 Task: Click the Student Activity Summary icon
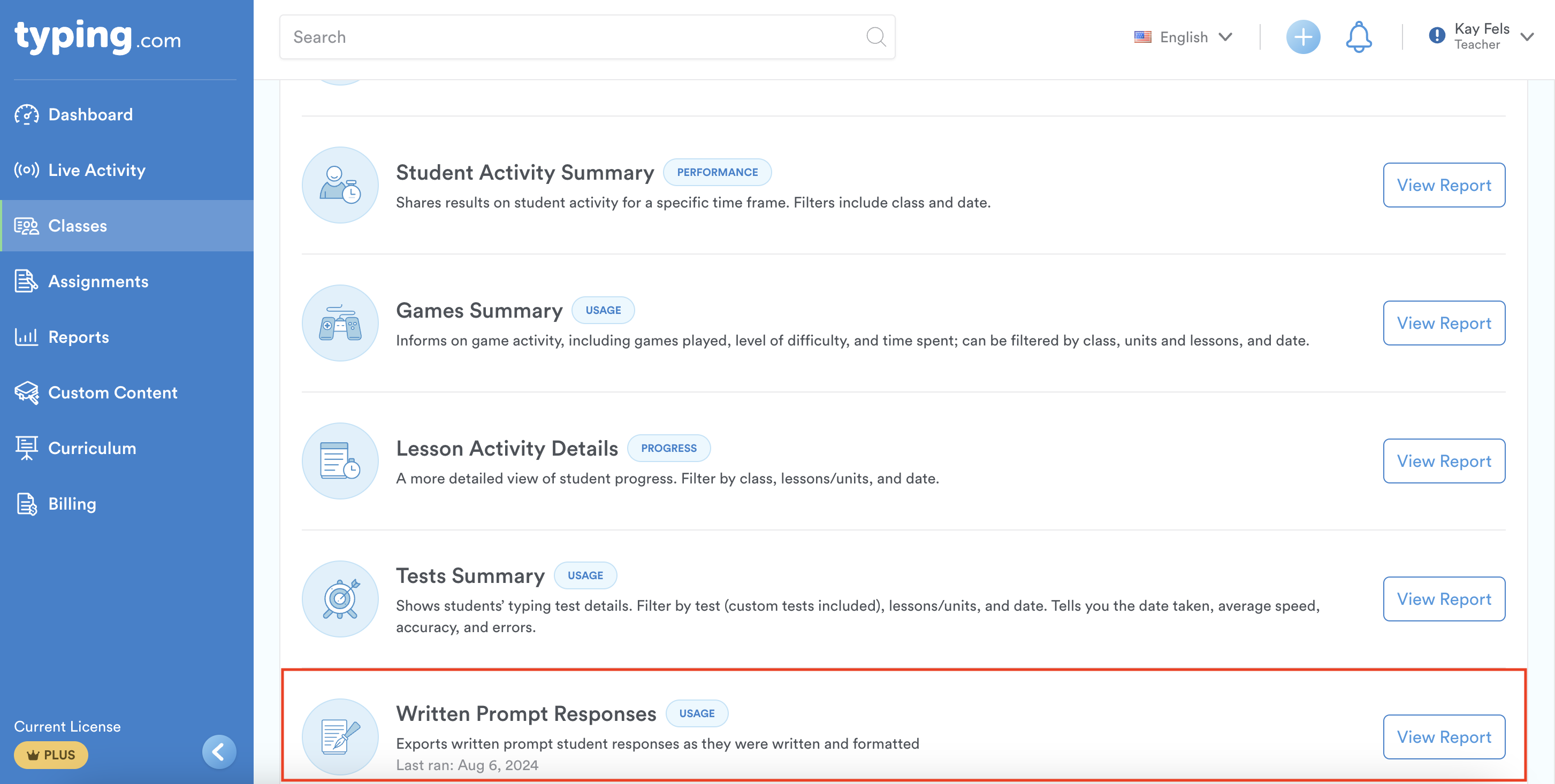click(340, 185)
